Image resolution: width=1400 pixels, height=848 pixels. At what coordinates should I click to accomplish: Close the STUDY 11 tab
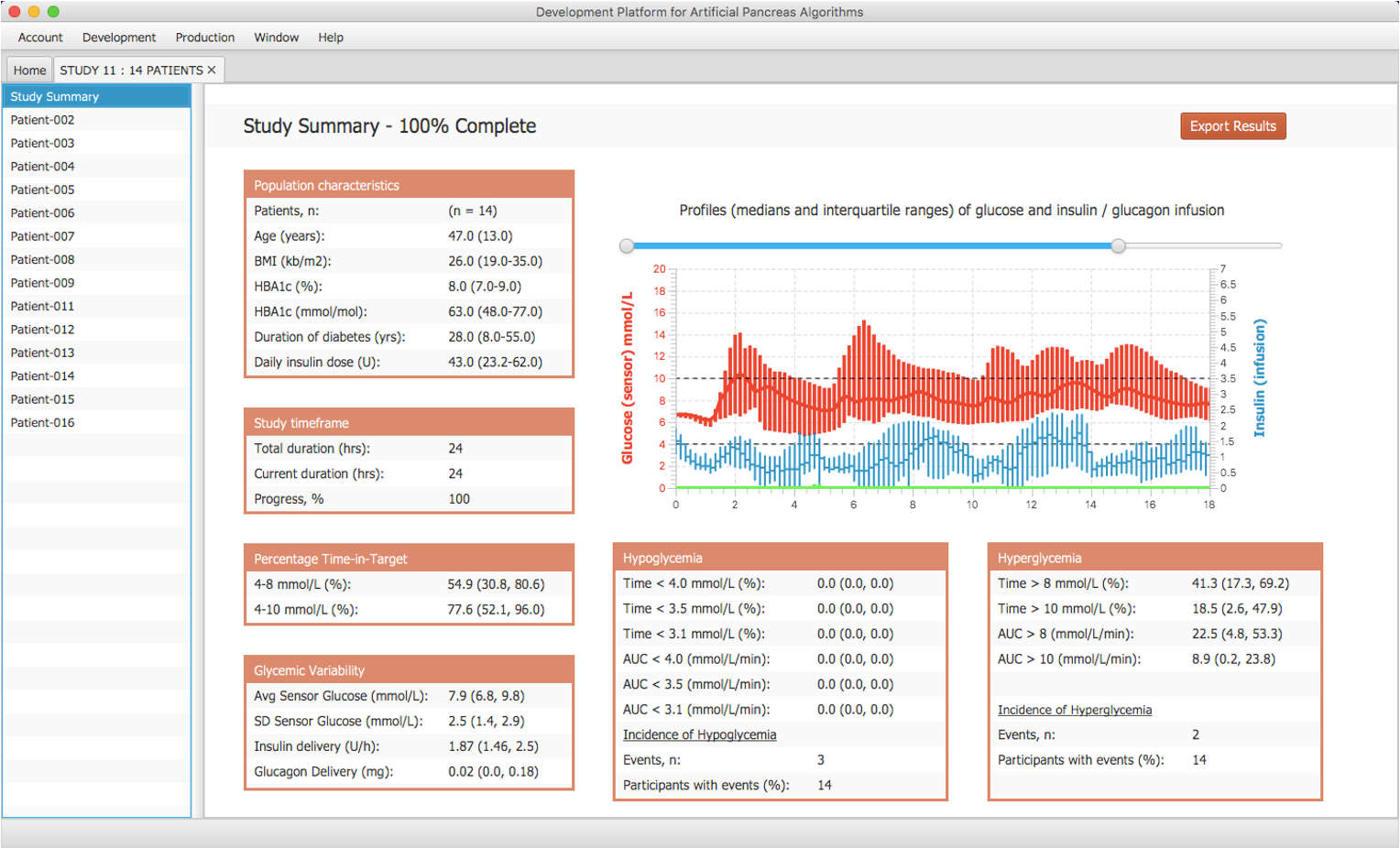click(x=212, y=71)
